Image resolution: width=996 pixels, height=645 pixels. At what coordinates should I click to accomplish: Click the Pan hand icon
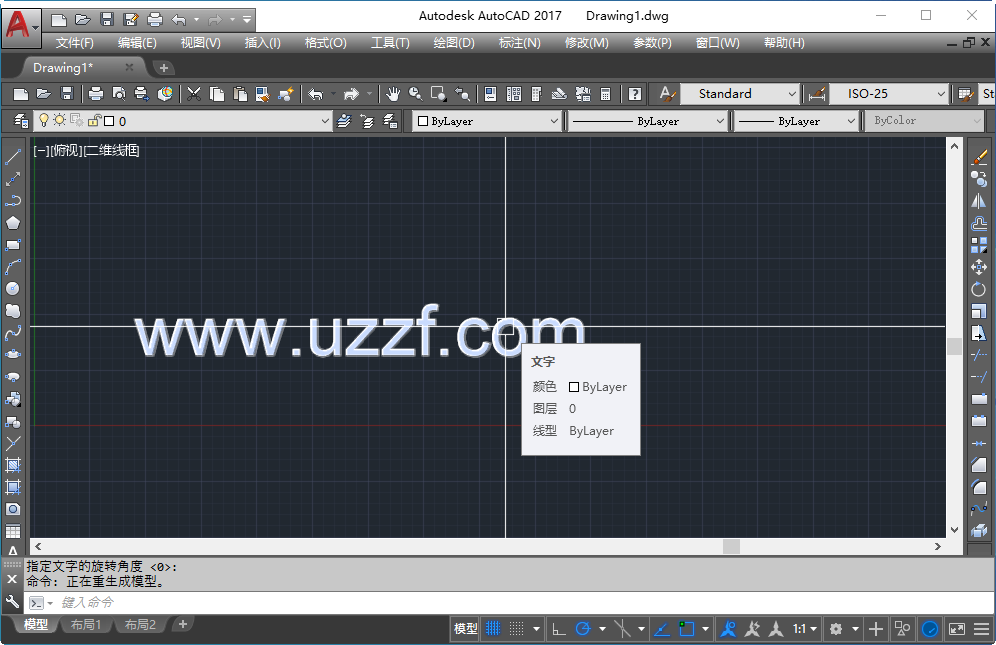coord(393,94)
